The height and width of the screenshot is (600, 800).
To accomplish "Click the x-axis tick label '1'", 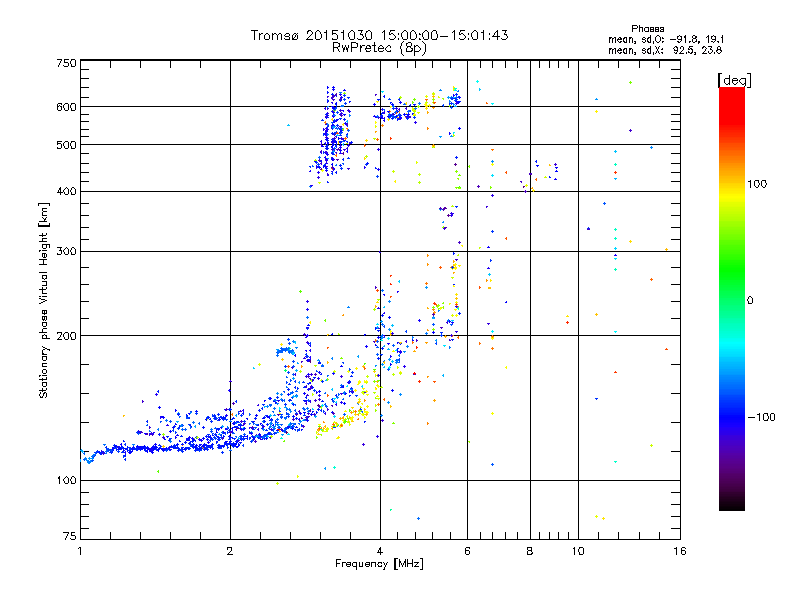I will pos(80,551).
